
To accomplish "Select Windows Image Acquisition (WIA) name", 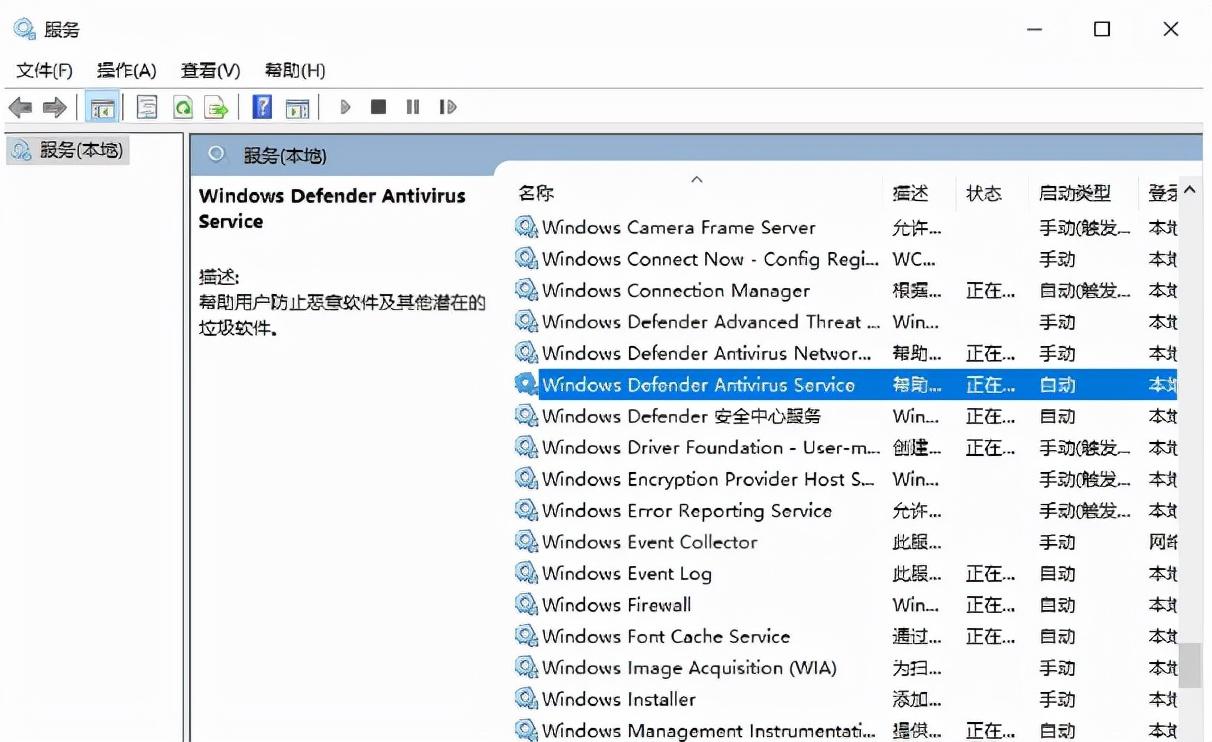I will tap(690, 667).
